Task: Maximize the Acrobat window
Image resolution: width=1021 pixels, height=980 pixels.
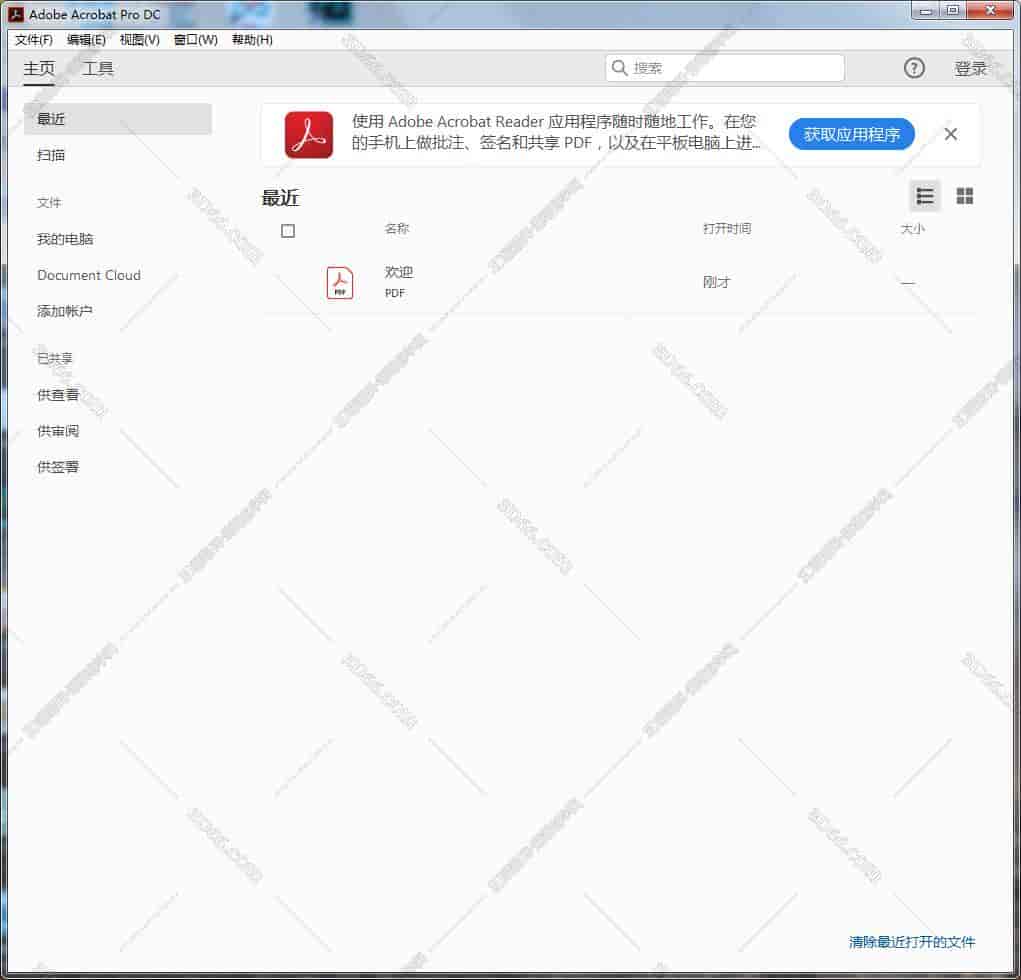Action: click(953, 11)
